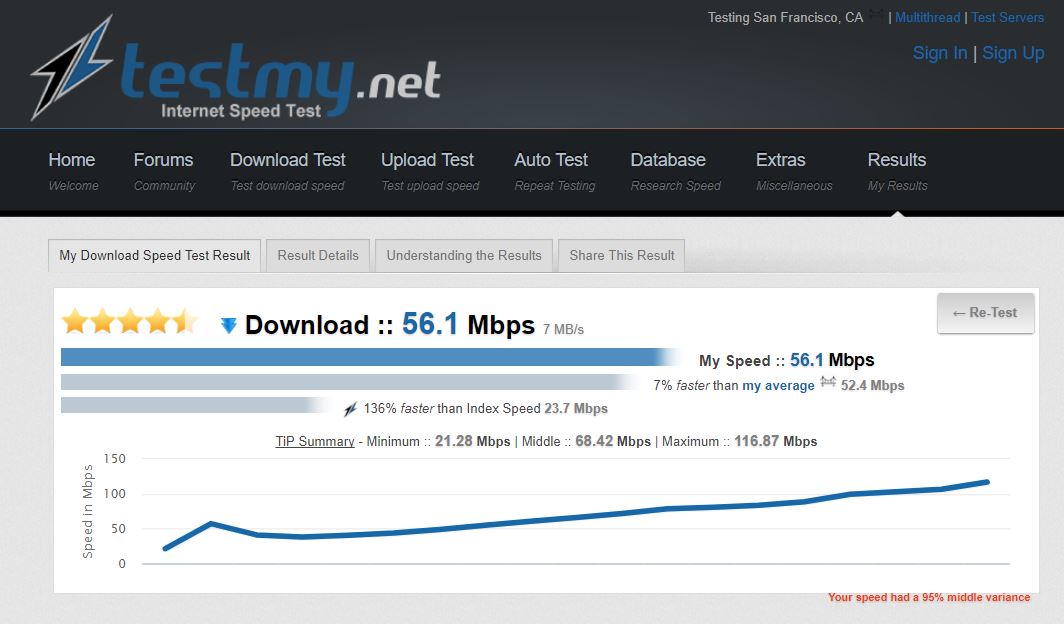The height and width of the screenshot is (624, 1064).
Task: Click the average icon beside 52.4 Mbps
Action: pyautogui.click(x=828, y=382)
